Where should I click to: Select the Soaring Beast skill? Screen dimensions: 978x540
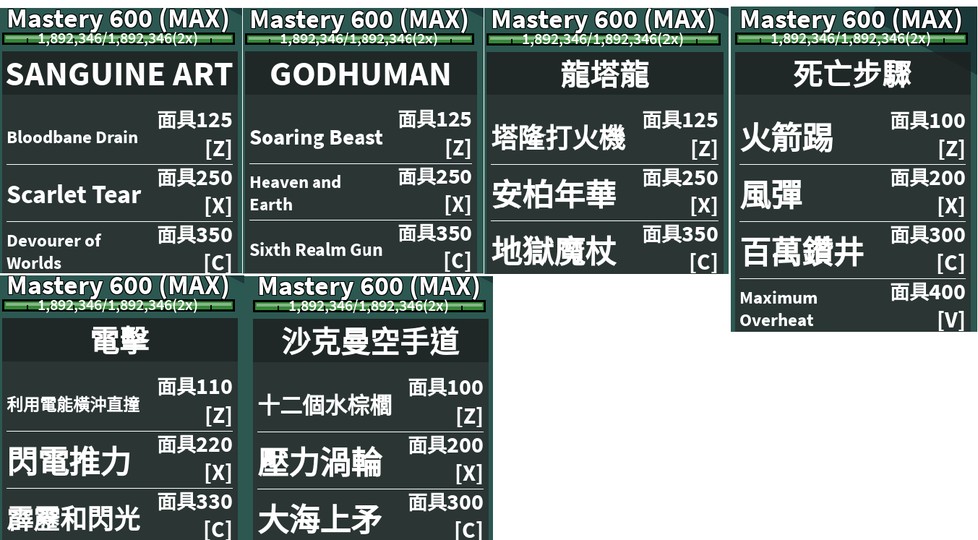pyautogui.click(x=316, y=138)
